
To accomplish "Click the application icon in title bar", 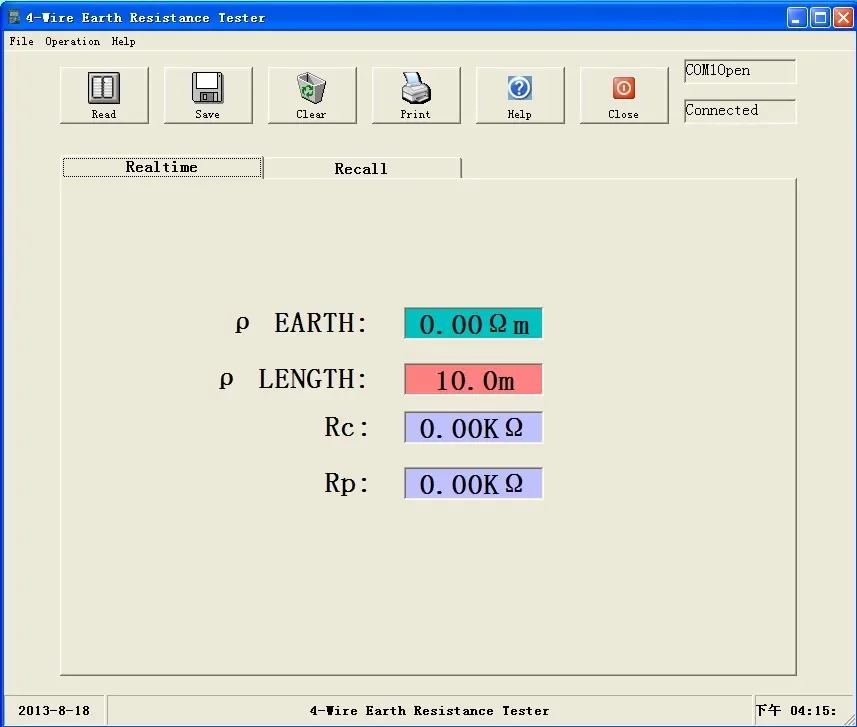I will coord(14,17).
